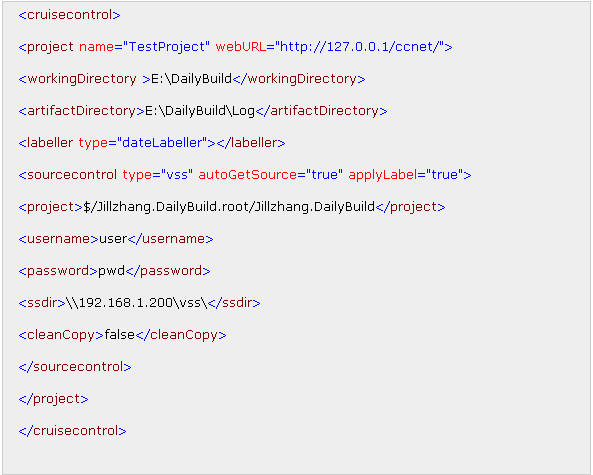593x475 pixels.
Task: Click the vss sourcecontrol type value
Action: 177,175
